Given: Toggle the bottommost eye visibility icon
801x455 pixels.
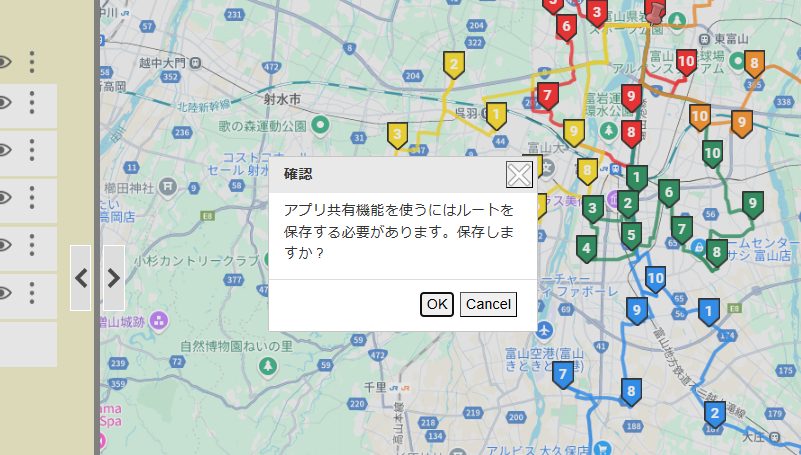Looking at the screenshot, I should (x=3, y=293).
